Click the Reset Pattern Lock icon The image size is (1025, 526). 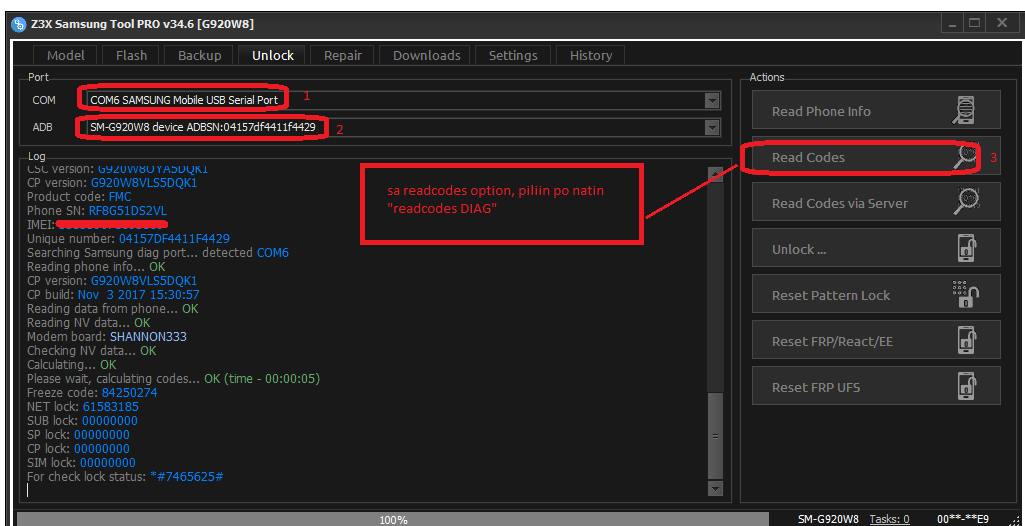[x=966, y=295]
